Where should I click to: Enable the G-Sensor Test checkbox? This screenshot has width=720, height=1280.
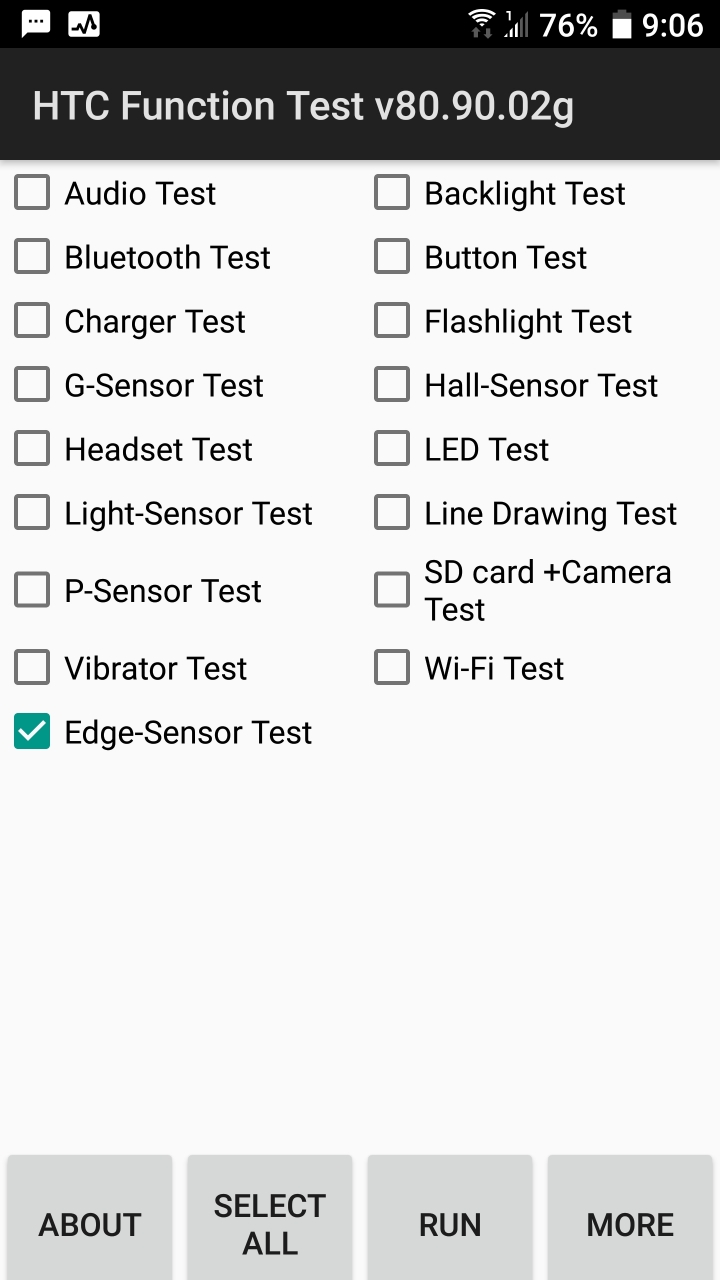[32, 385]
